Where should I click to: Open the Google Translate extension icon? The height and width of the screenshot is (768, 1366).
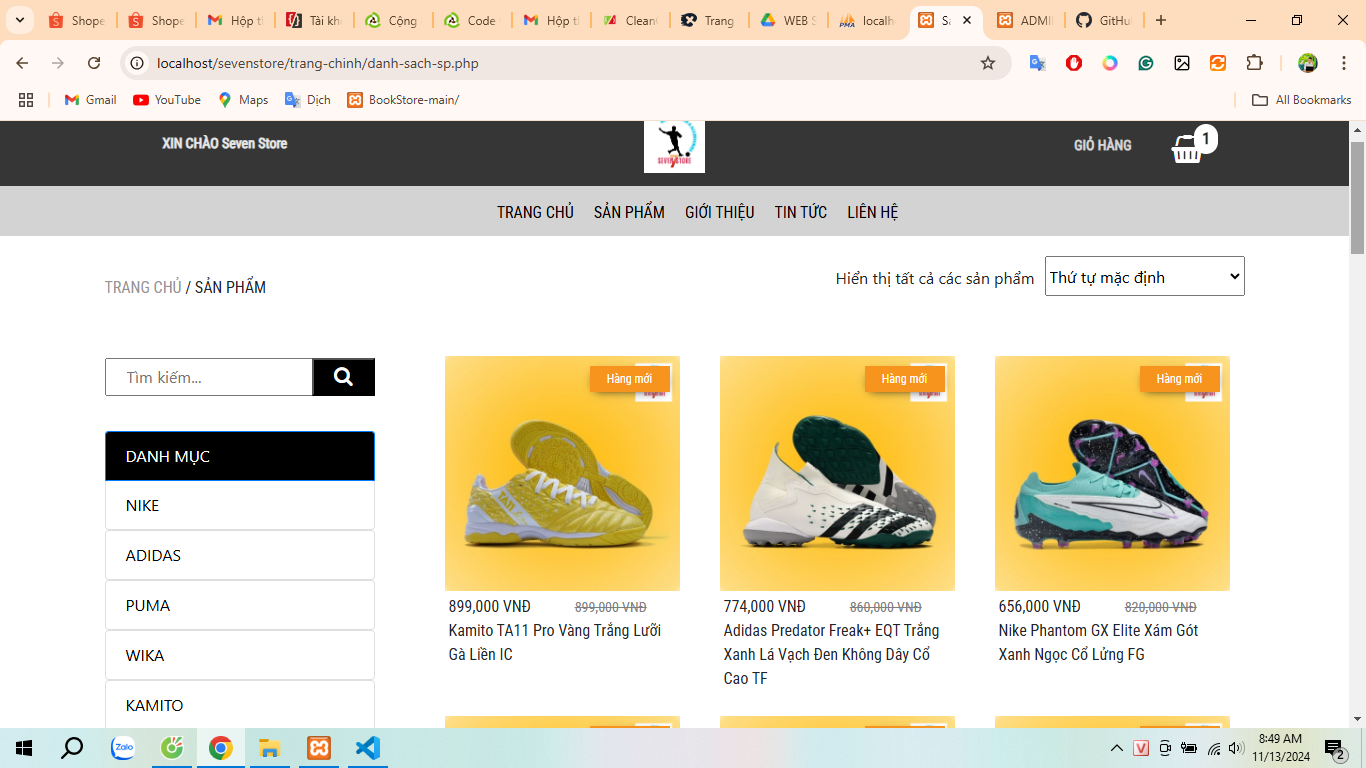pyautogui.click(x=1038, y=63)
